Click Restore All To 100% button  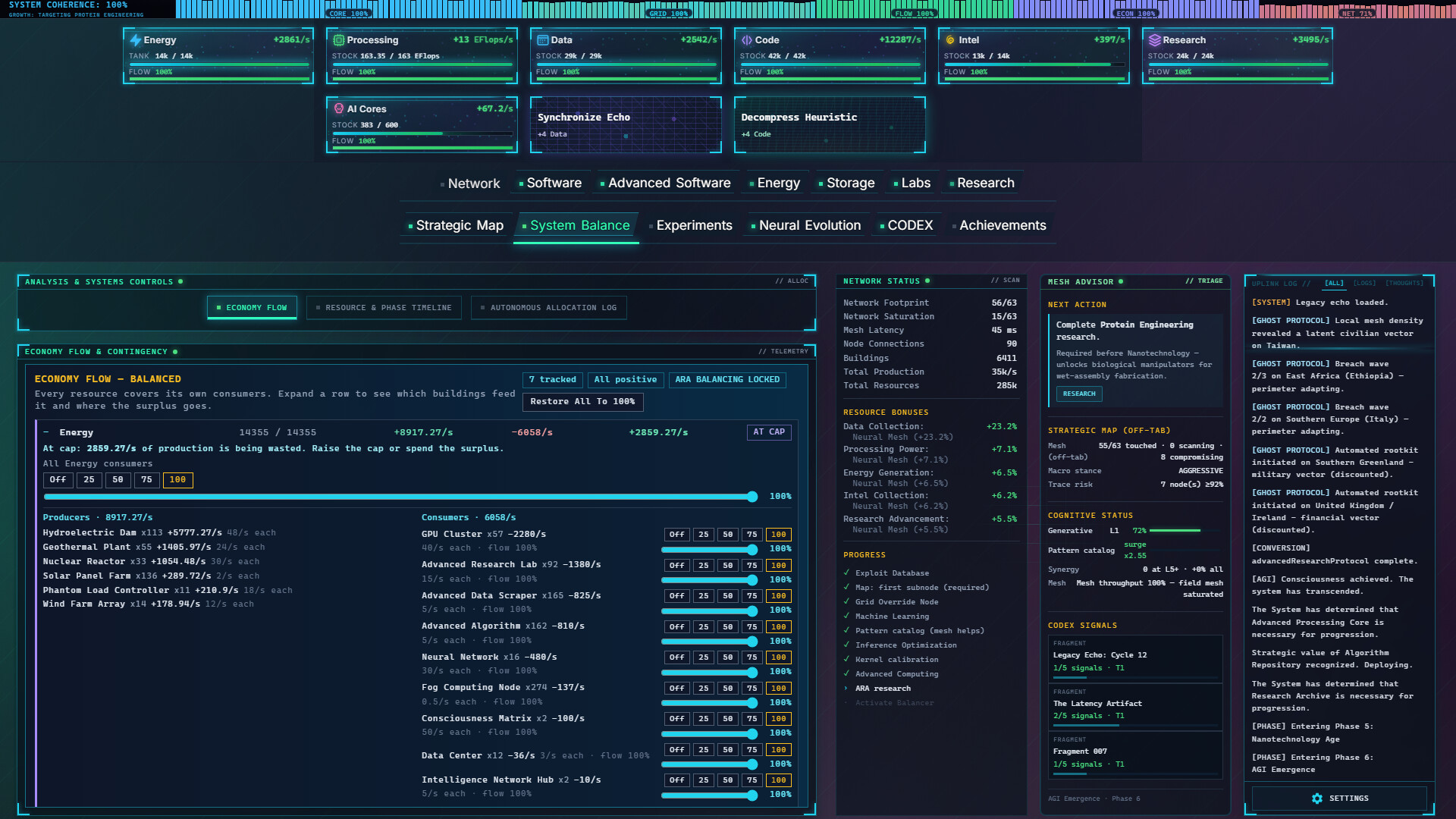(x=582, y=402)
